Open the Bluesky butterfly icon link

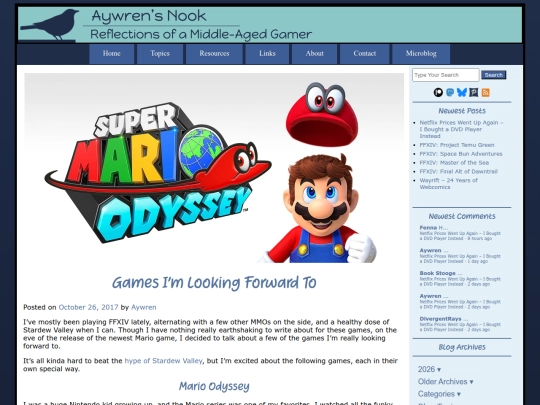click(x=462, y=92)
